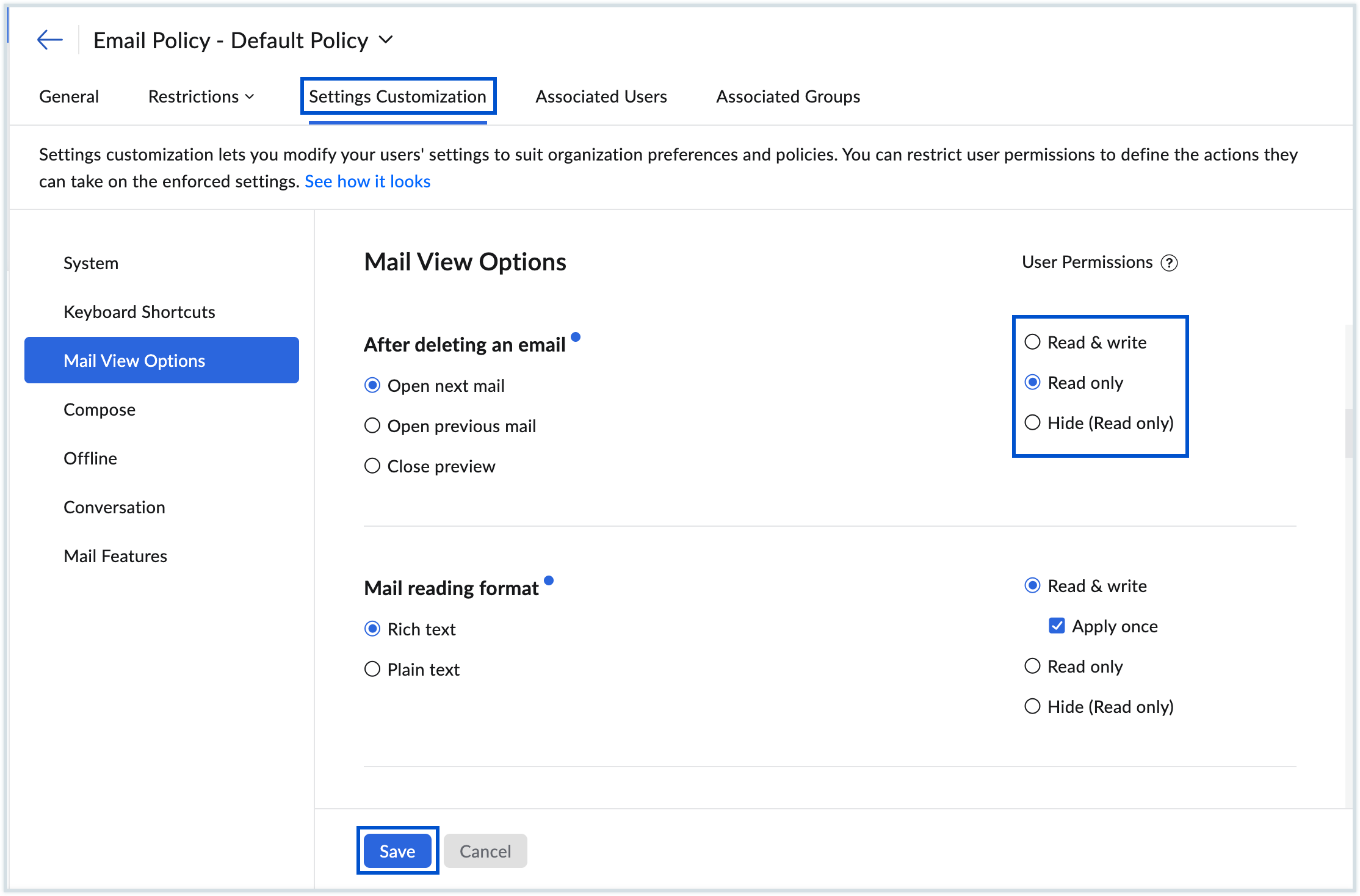Screen dimensions: 1360x896
Task: Open Keyboard Shortcuts settings section
Action: 139,312
